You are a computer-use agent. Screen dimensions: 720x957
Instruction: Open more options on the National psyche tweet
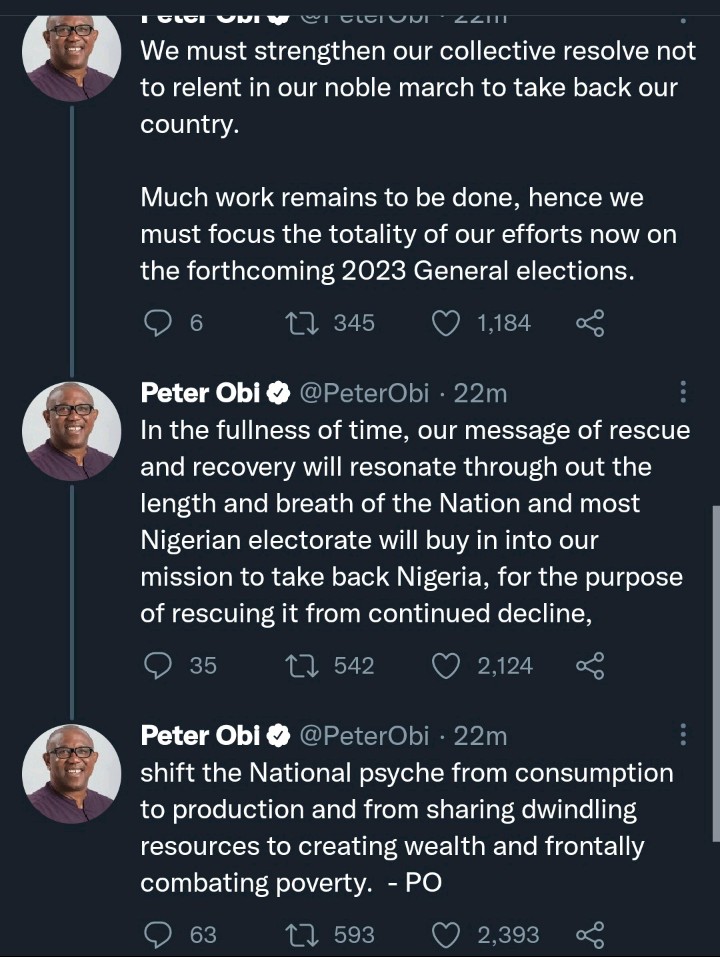click(683, 735)
